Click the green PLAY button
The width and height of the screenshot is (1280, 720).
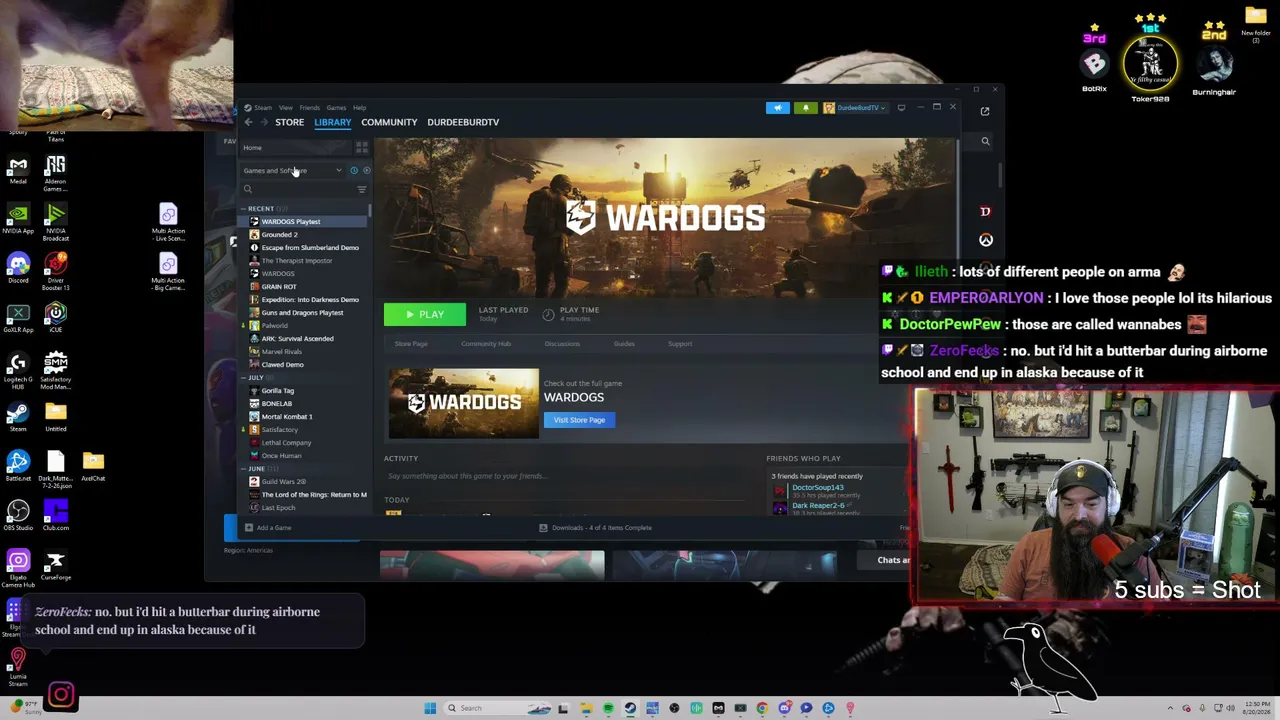[425, 315]
